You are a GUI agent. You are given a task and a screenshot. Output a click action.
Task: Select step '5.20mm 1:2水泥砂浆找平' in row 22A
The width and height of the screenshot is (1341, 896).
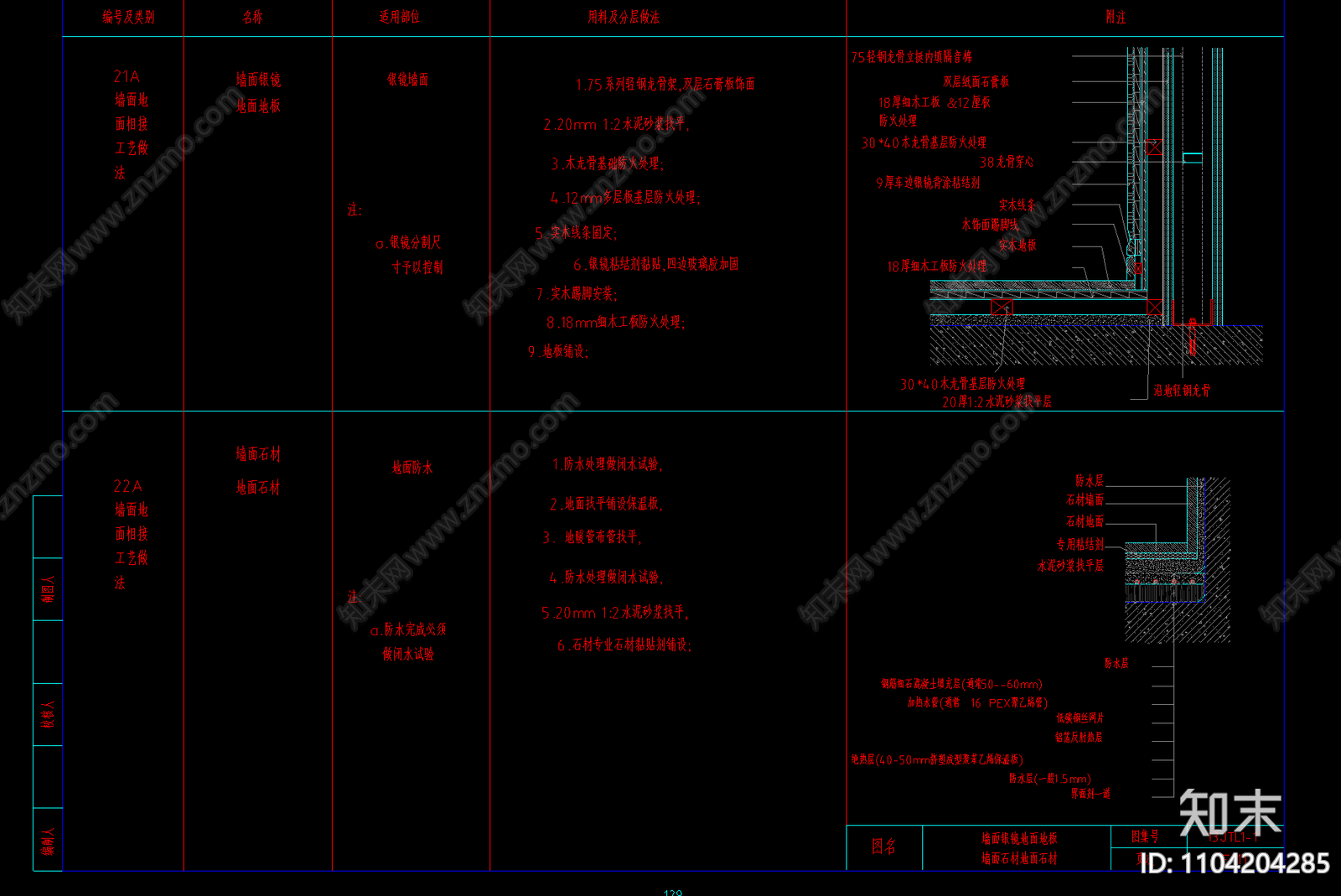click(x=615, y=613)
